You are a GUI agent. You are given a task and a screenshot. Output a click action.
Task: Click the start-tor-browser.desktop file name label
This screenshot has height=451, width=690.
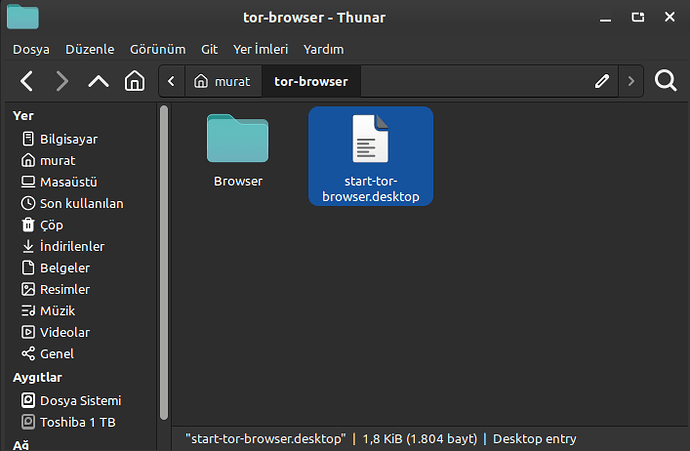[x=371, y=189]
